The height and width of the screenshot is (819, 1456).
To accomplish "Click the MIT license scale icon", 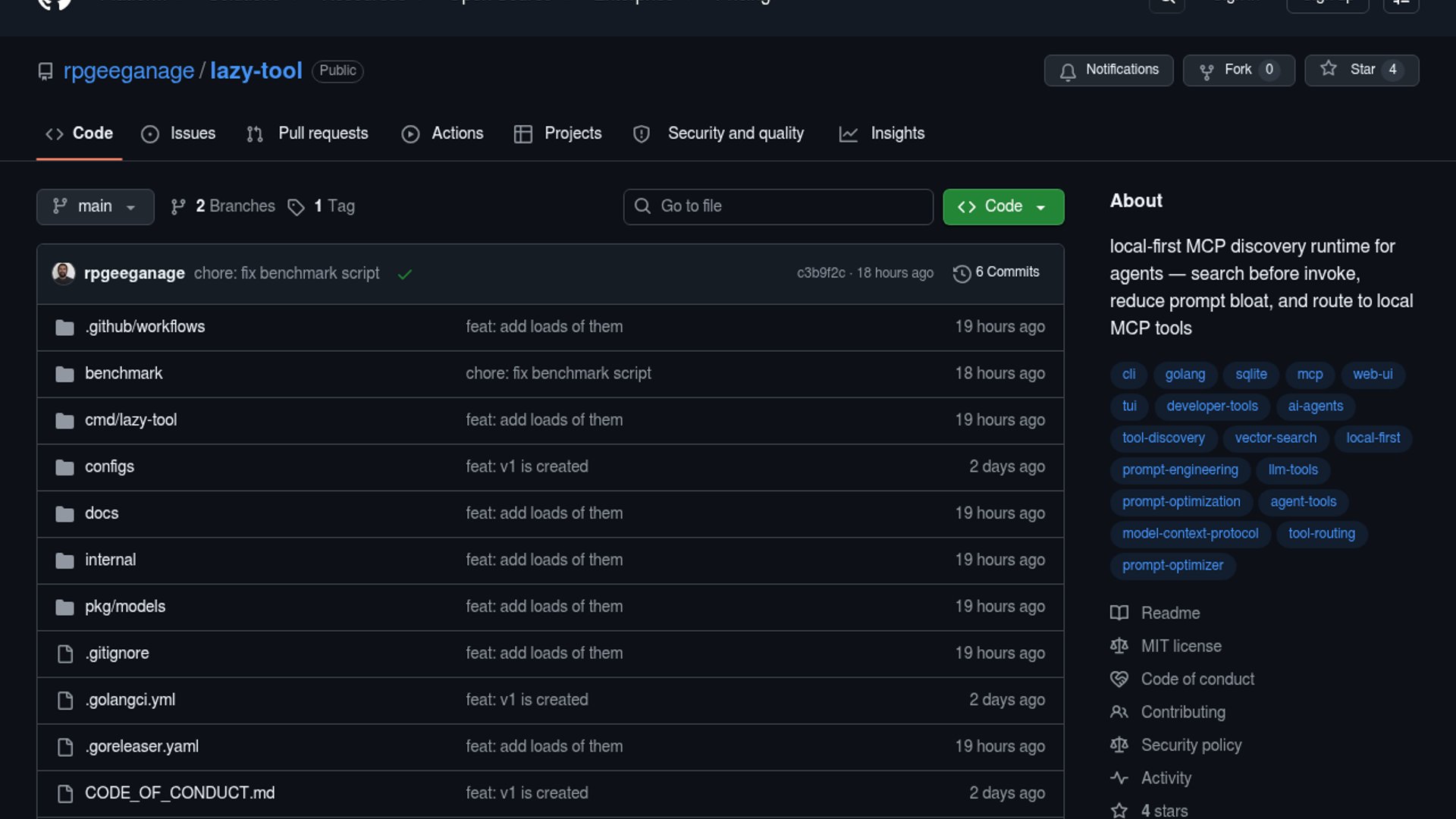I will coord(1119,646).
